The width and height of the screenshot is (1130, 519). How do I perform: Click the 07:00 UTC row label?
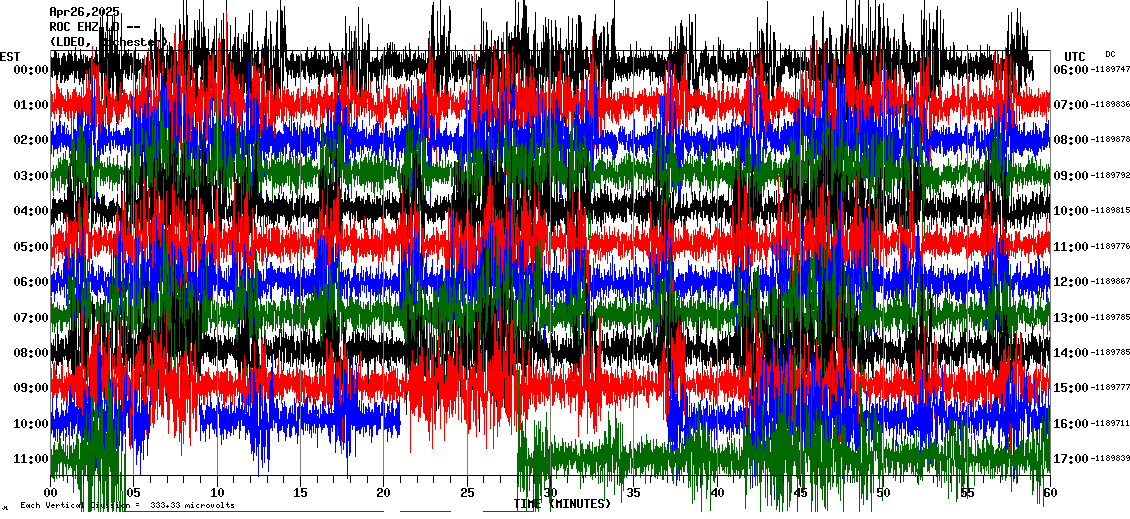tap(1071, 105)
